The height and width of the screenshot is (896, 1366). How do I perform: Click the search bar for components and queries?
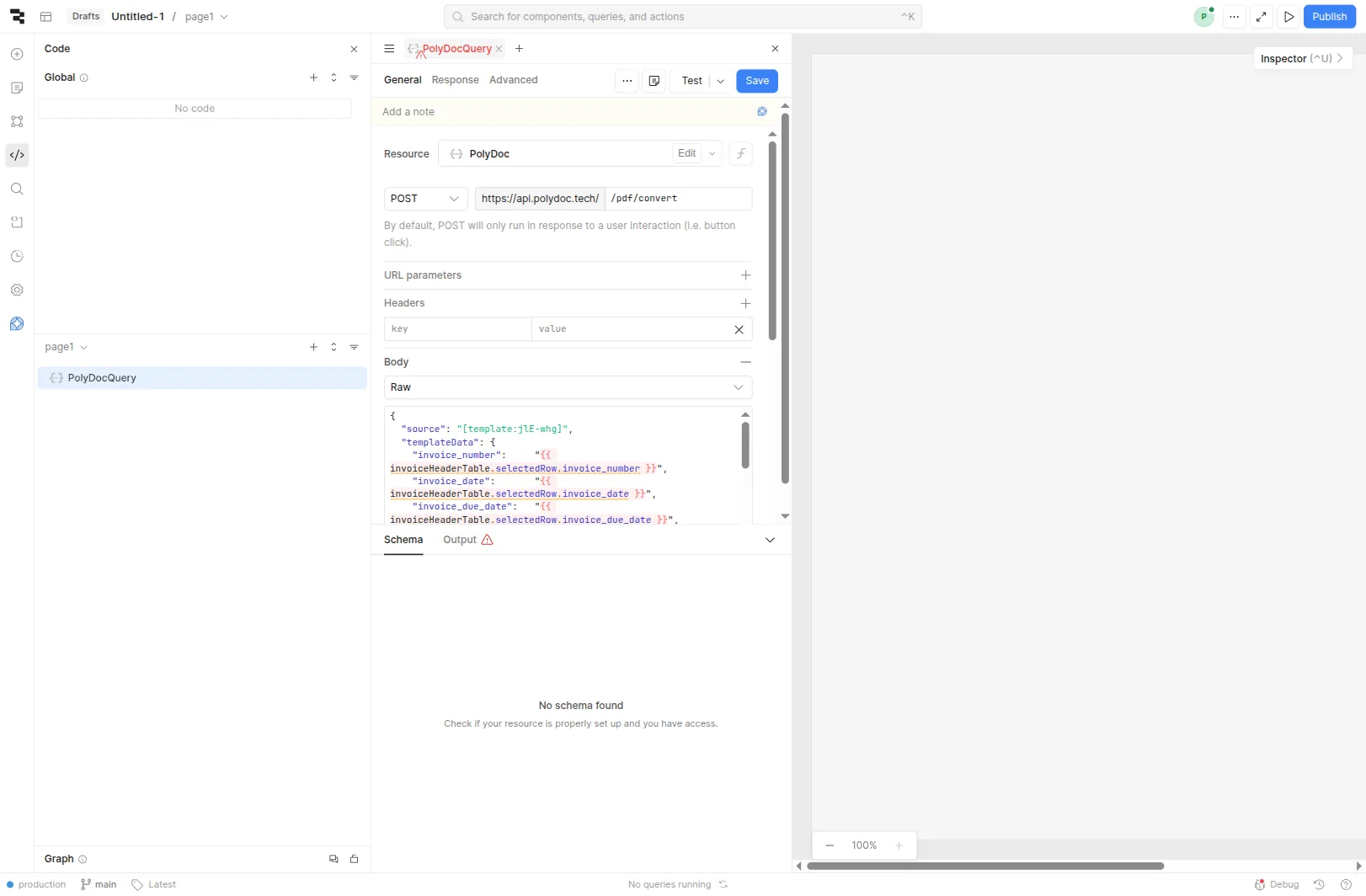[x=683, y=17]
